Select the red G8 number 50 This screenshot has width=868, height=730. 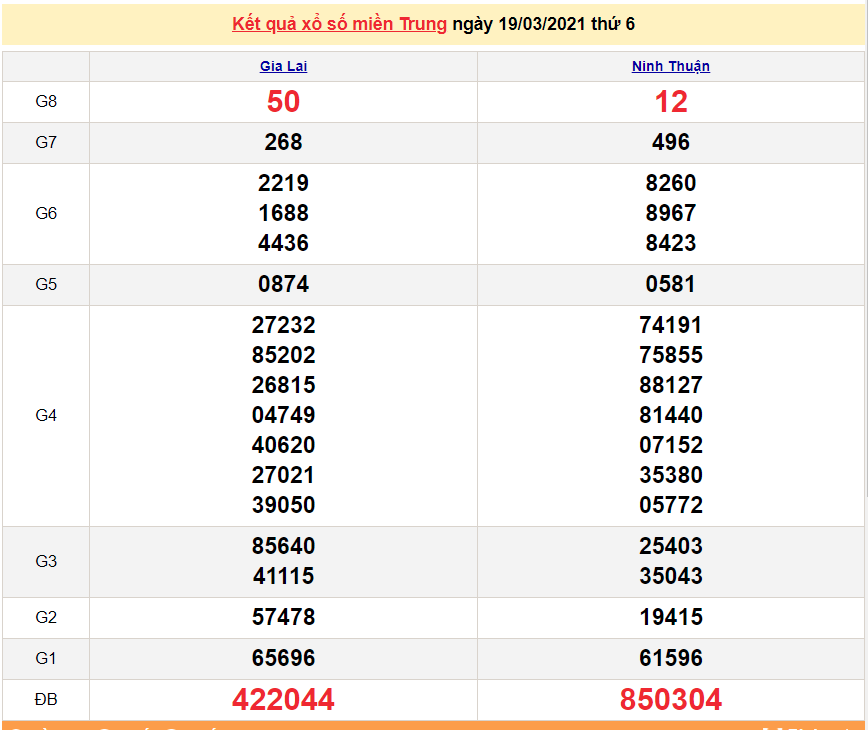click(x=283, y=102)
